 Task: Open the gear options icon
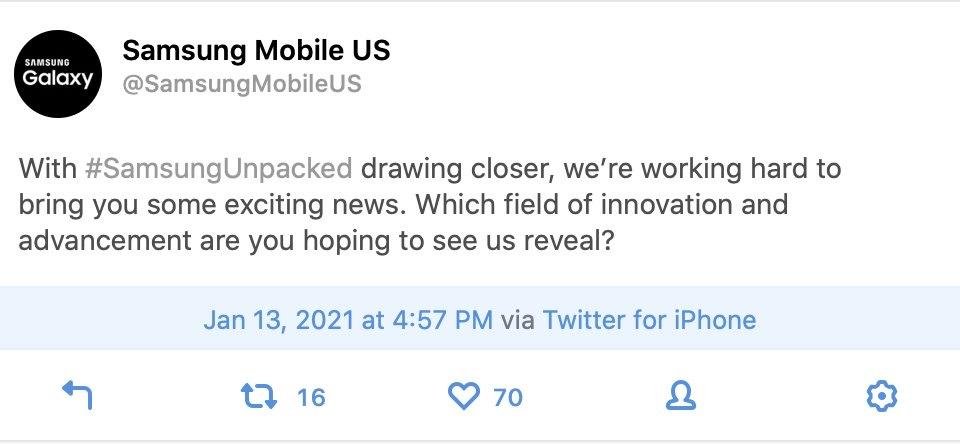pyautogui.click(x=882, y=396)
